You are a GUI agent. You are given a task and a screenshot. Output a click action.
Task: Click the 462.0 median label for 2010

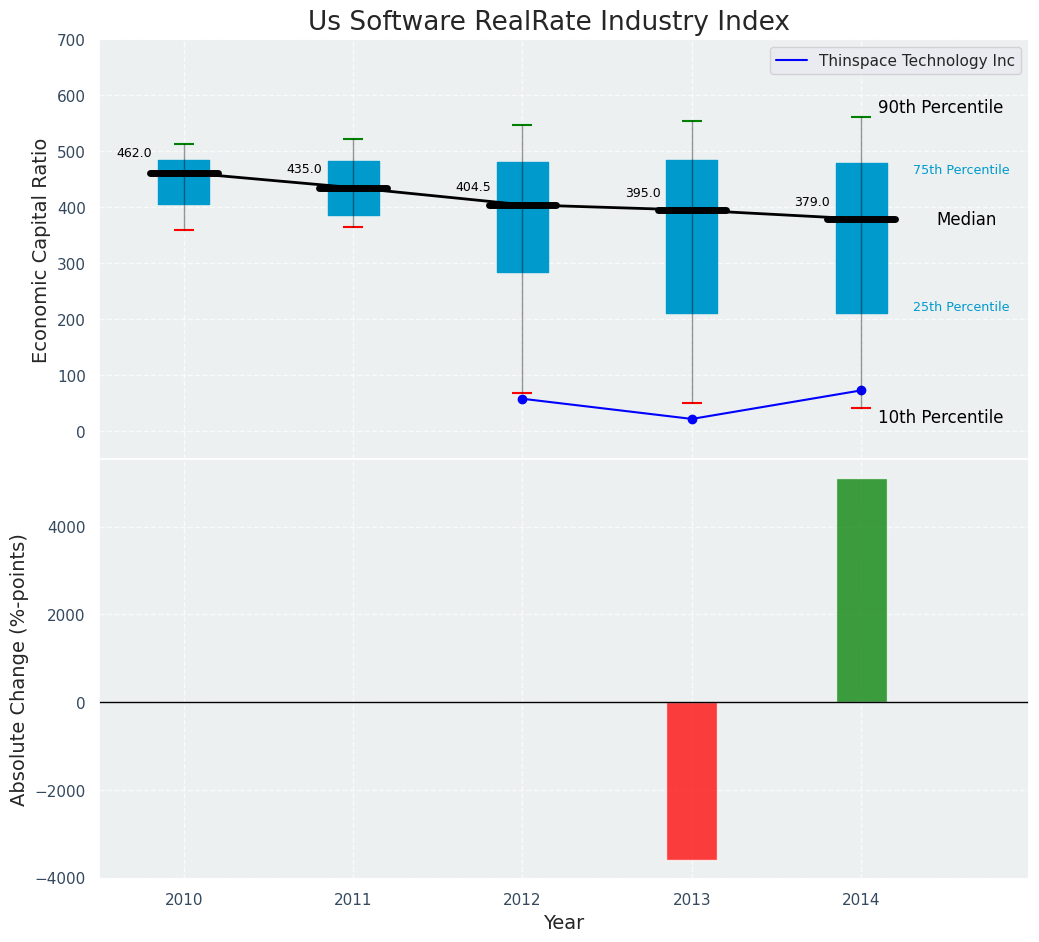point(134,153)
